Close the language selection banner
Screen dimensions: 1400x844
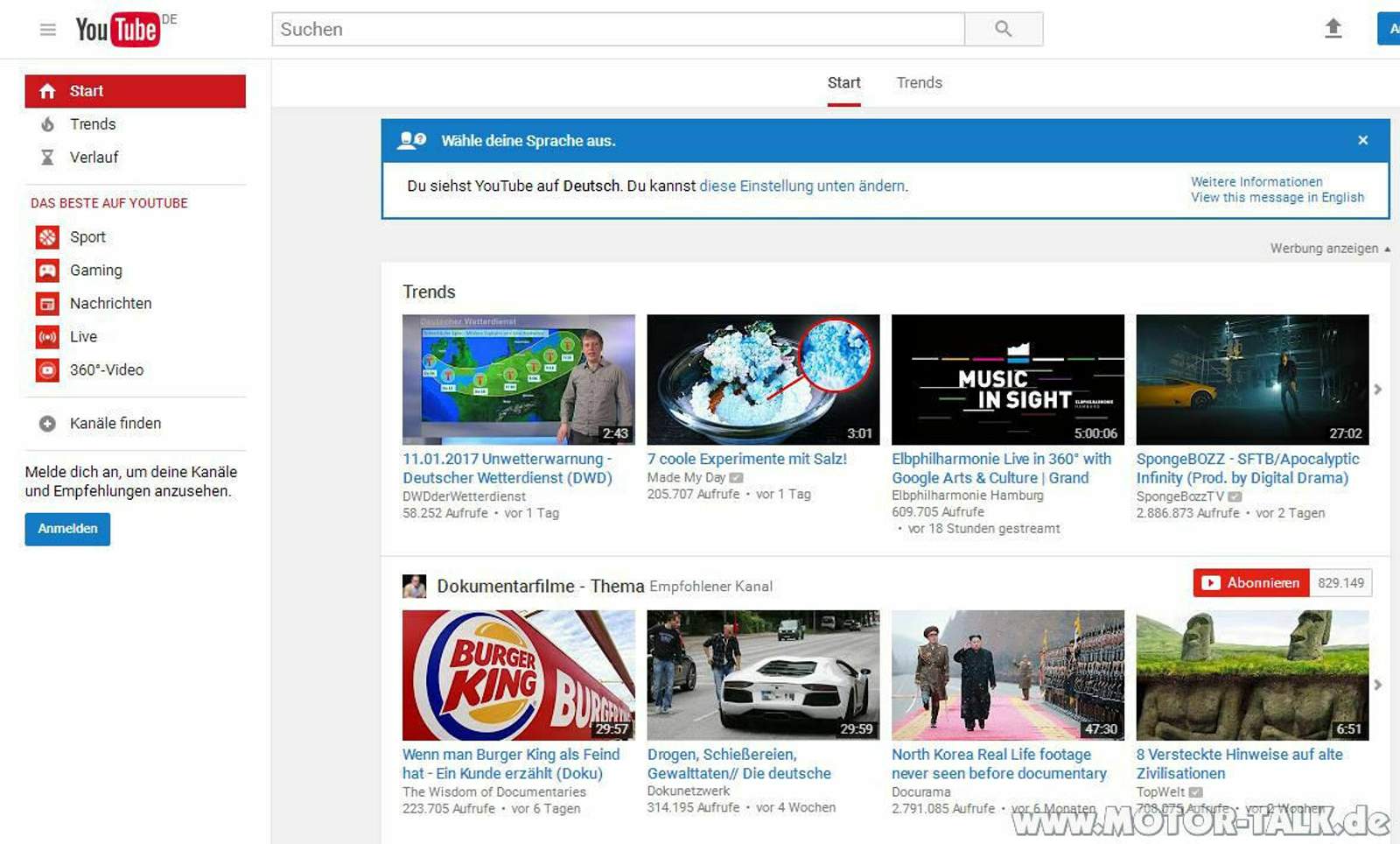click(x=1362, y=140)
